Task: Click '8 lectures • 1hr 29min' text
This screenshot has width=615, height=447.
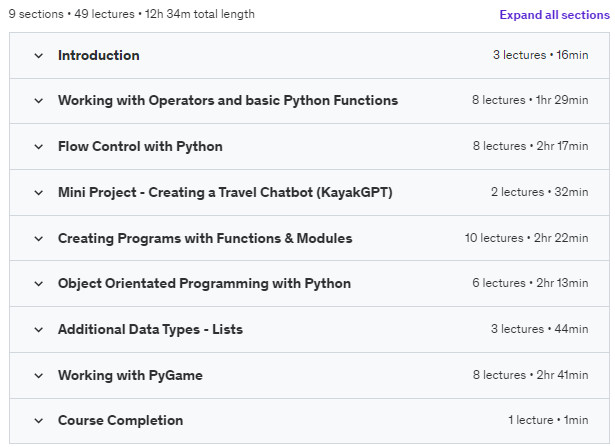Action: (530, 100)
